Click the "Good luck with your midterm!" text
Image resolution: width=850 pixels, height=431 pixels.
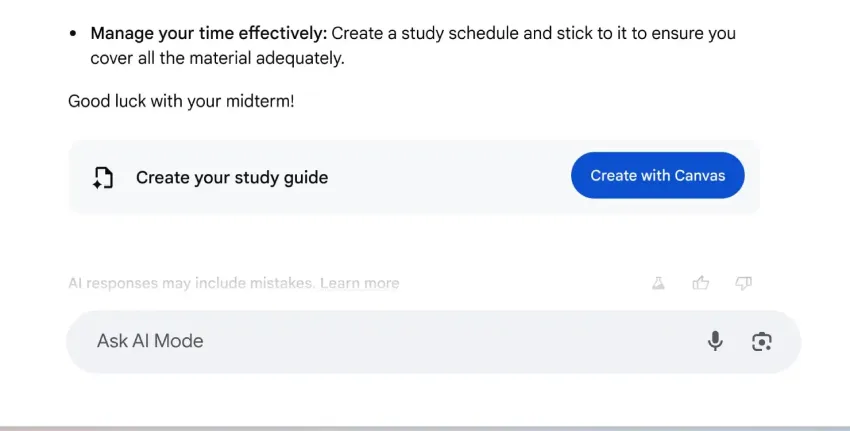pyautogui.click(x=181, y=101)
